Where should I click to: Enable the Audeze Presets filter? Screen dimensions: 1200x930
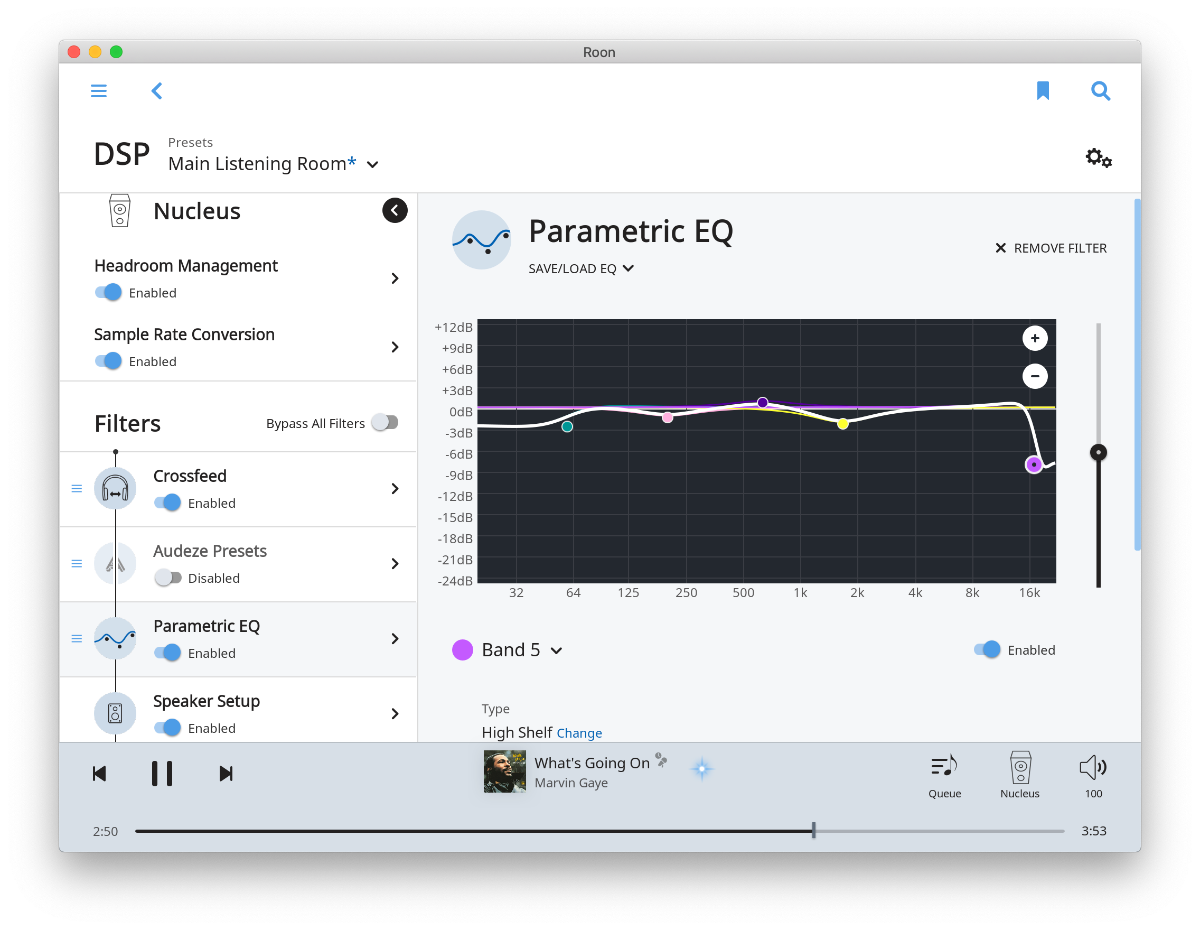pos(170,578)
